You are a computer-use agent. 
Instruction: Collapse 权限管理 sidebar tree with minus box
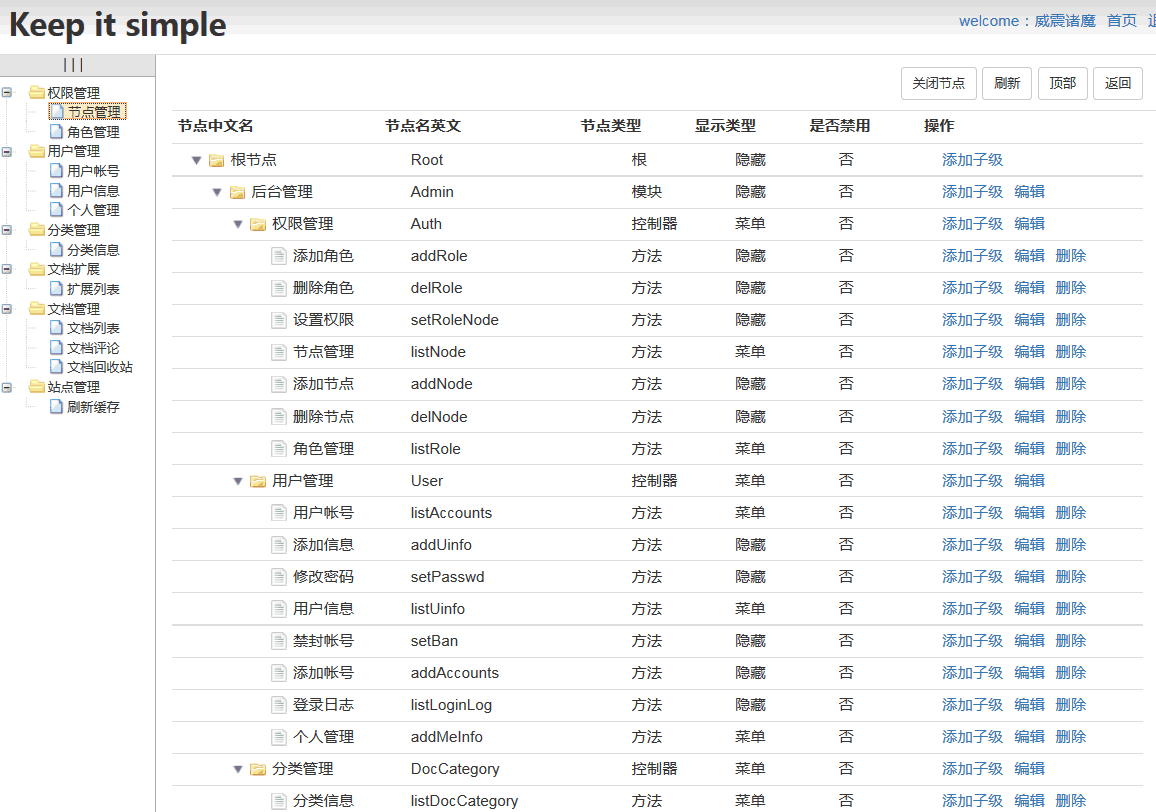[x=7, y=93]
